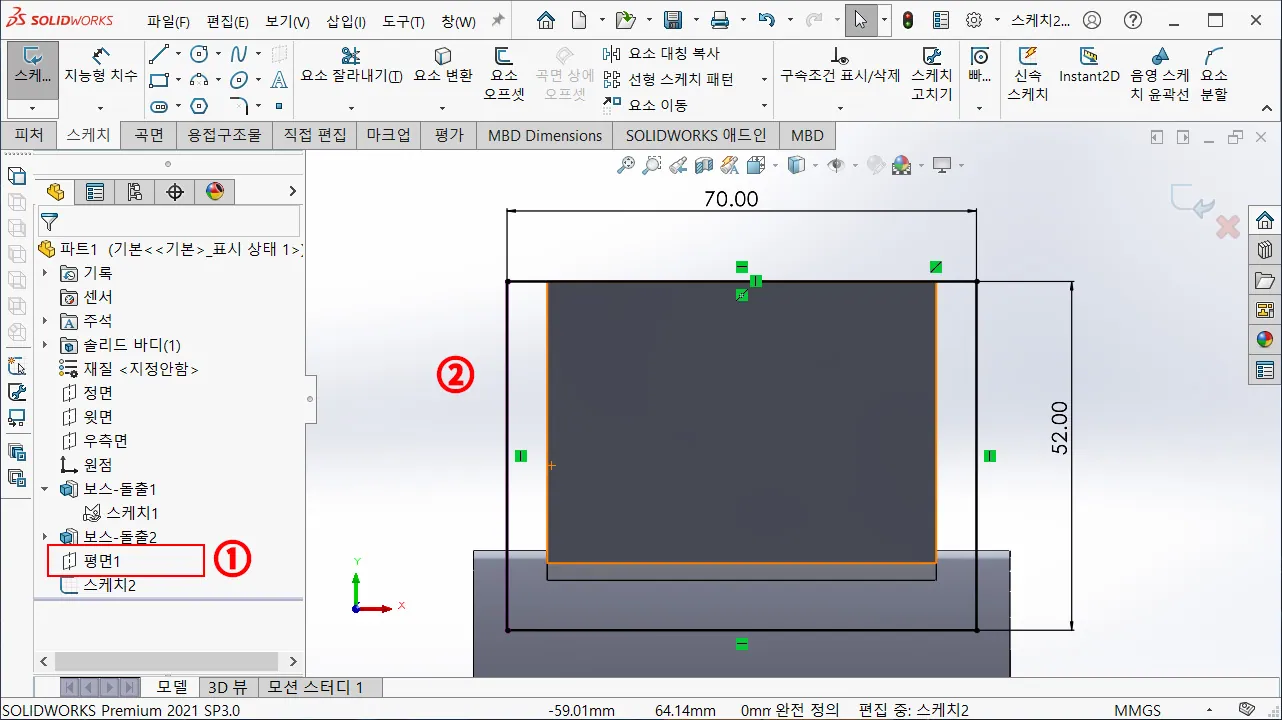This screenshot has height=720, width=1282.
Task: Click the Print icon
Action: click(720, 20)
